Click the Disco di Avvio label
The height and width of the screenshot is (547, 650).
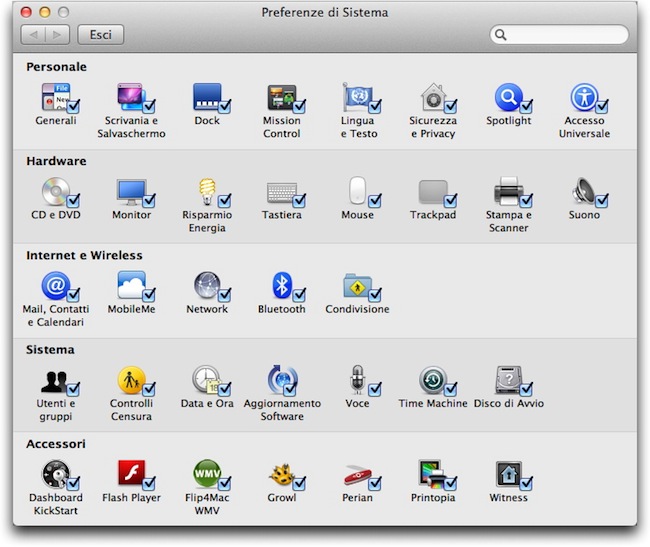click(x=509, y=403)
